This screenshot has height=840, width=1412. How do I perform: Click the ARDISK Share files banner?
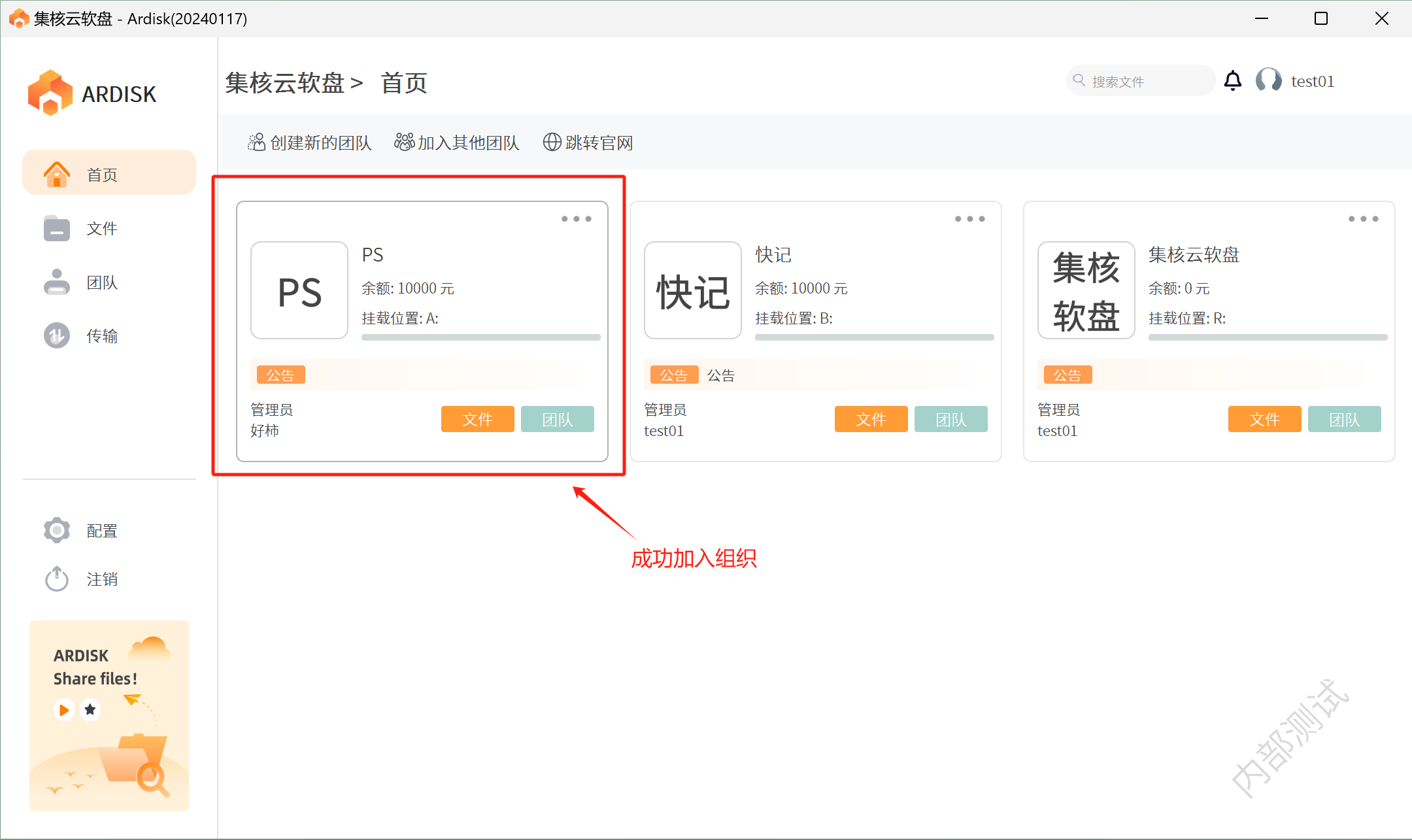109,715
